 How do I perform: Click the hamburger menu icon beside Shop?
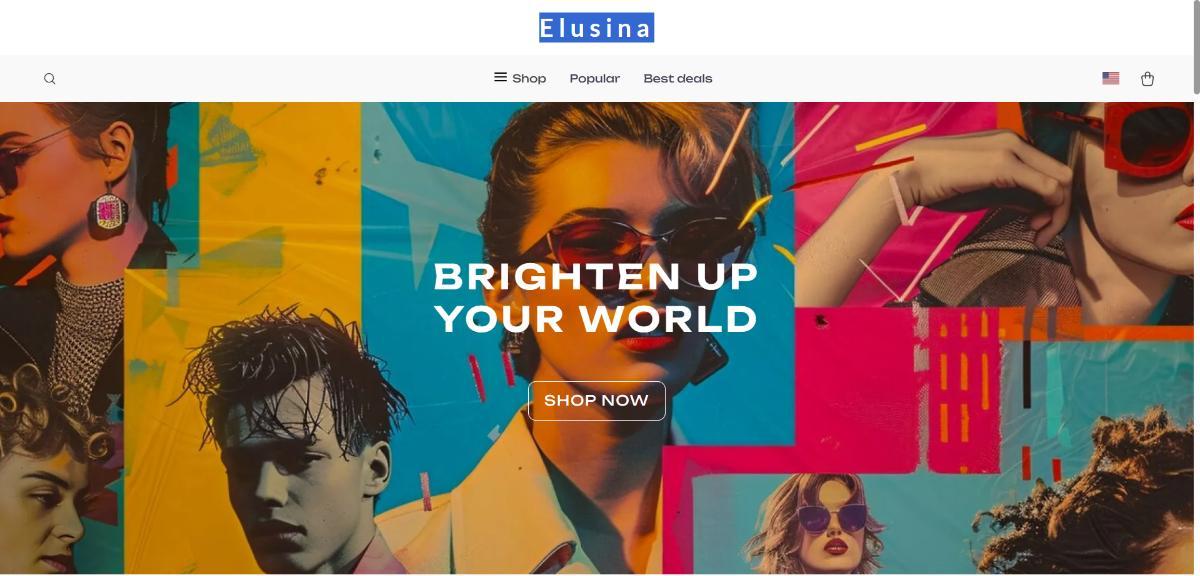[500, 77]
